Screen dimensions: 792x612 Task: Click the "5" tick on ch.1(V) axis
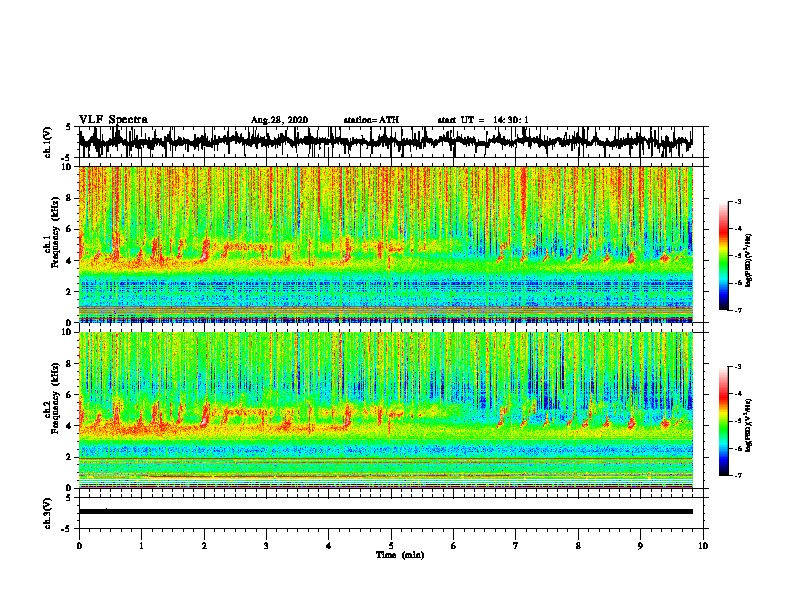coord(68,127)
